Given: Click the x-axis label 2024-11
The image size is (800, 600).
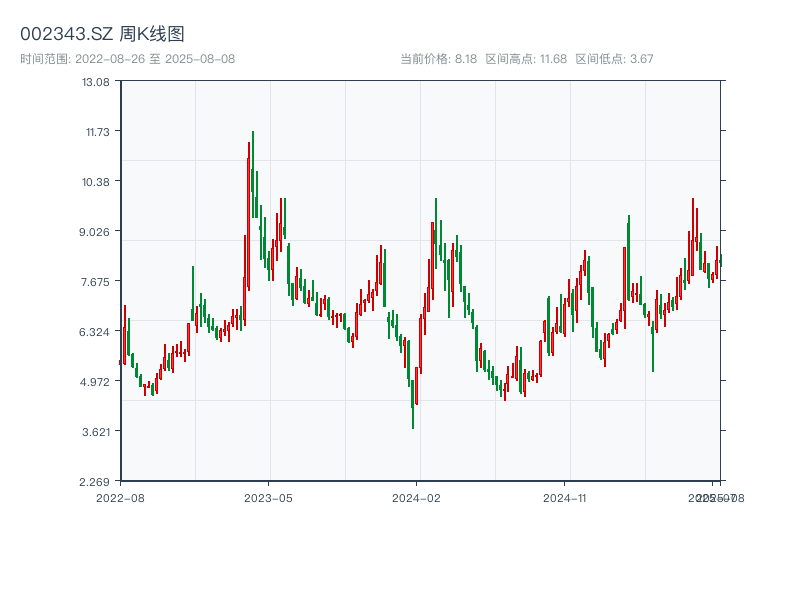Looking at the screenshot, I should click(564, 498).
